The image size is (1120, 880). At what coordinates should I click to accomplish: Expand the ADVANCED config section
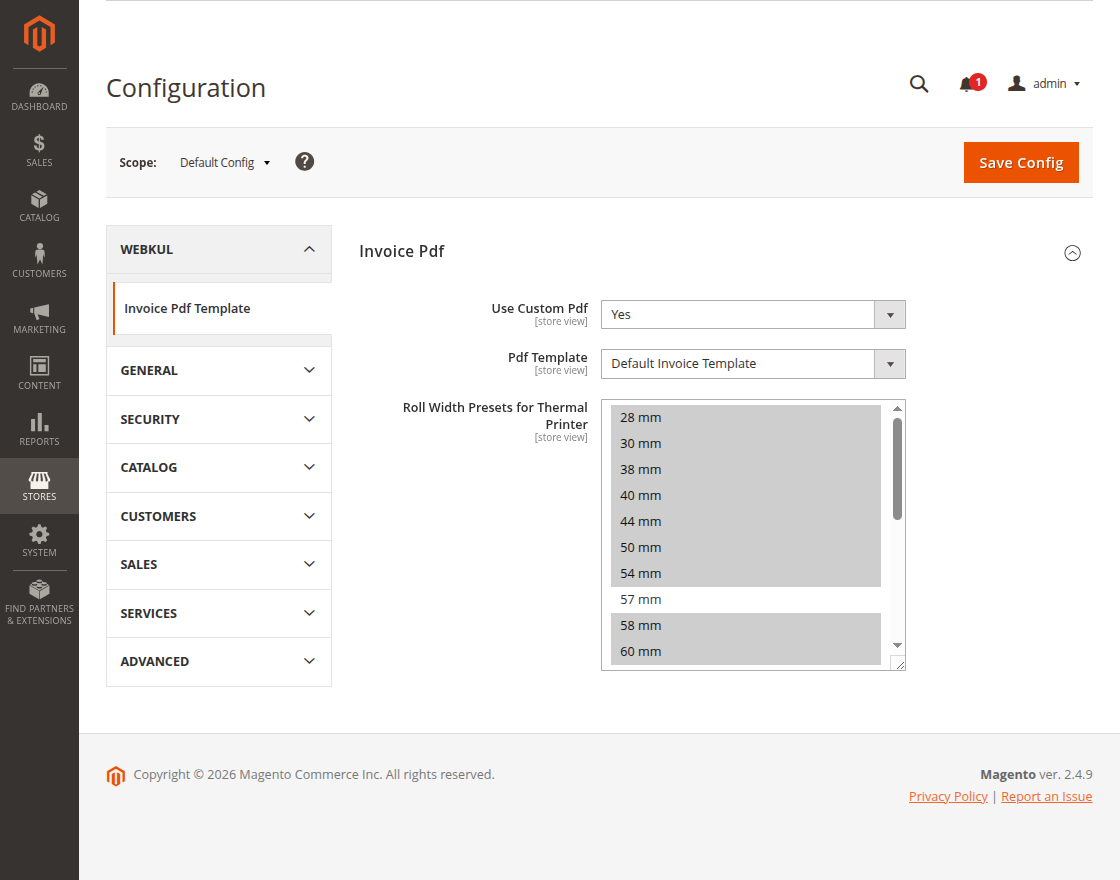tap(219, 662)
